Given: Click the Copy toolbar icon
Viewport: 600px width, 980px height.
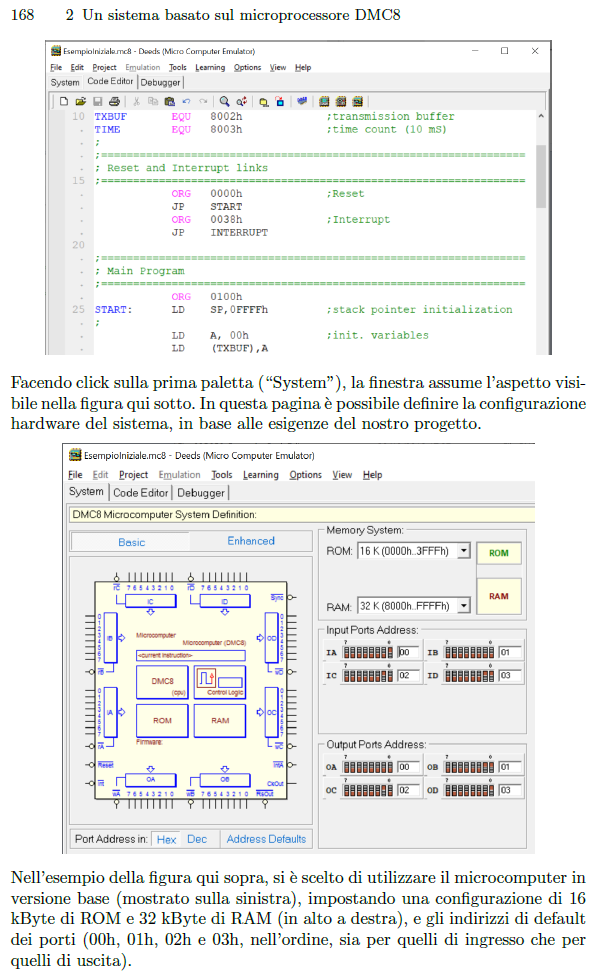Looking at the screenshot, I should click(153, 101).
